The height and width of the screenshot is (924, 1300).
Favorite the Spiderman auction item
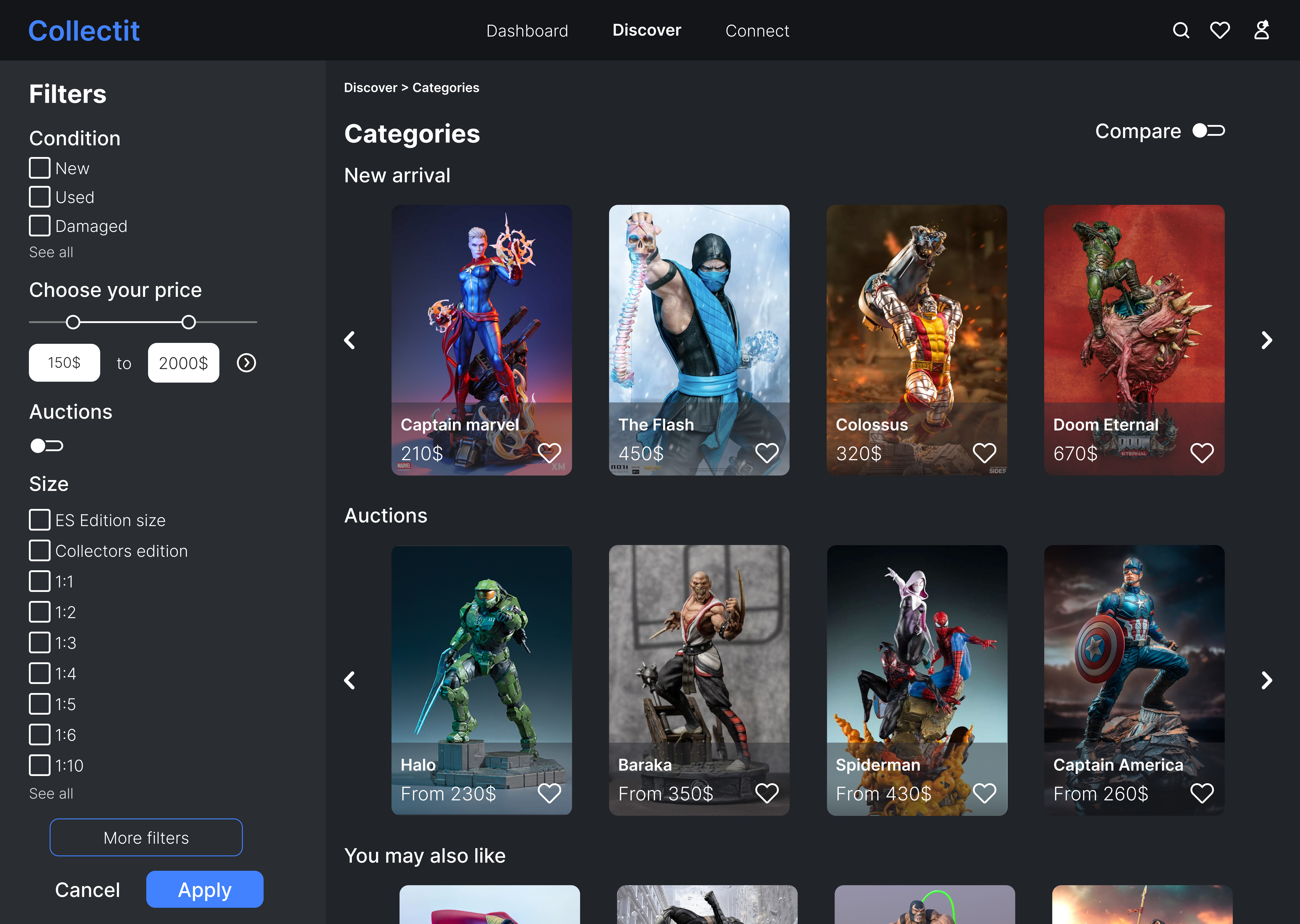click(x=984, y=793)
